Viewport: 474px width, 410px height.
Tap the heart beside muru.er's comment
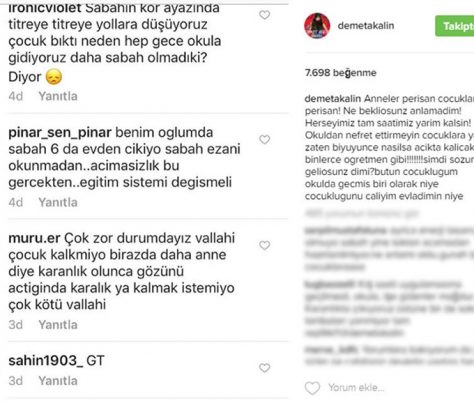point(265,246)
